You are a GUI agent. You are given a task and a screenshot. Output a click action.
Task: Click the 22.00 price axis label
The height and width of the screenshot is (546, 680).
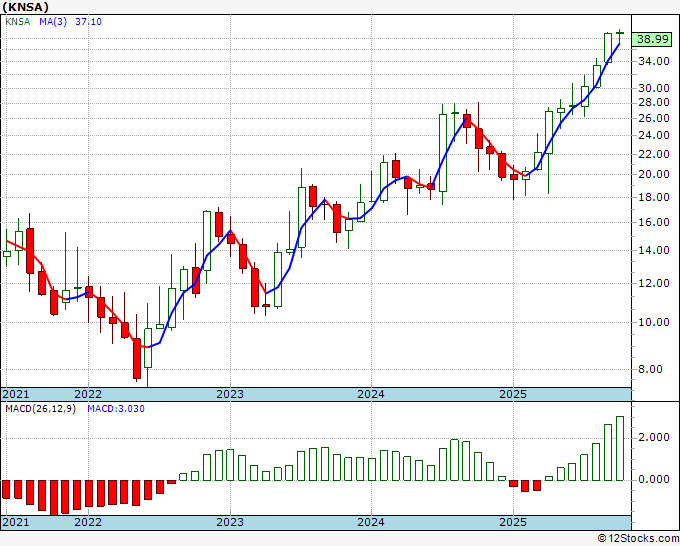[x=654, y=154]
